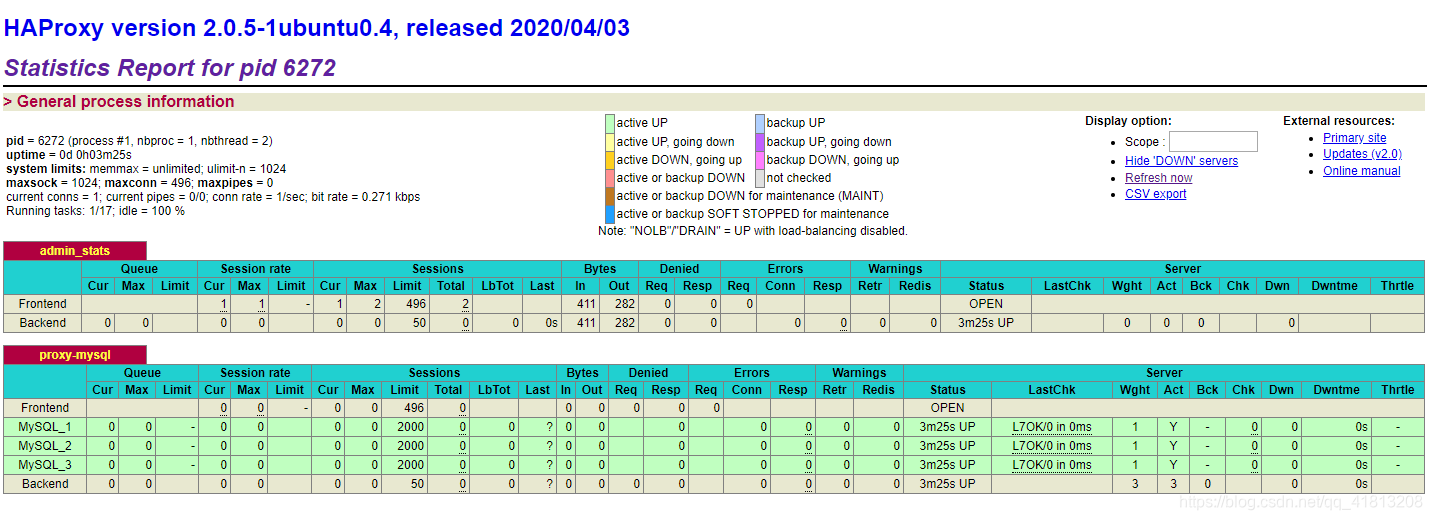Click 'Statistics Report for pid 6272' heading

[170, 68]
